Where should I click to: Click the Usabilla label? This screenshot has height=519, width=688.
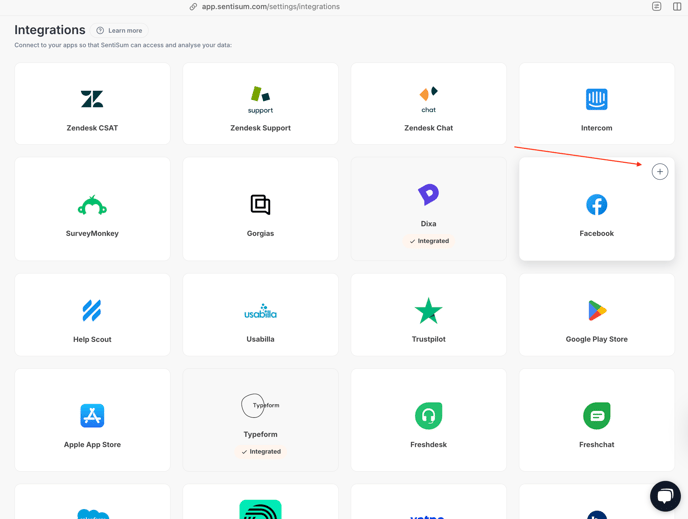260,339
